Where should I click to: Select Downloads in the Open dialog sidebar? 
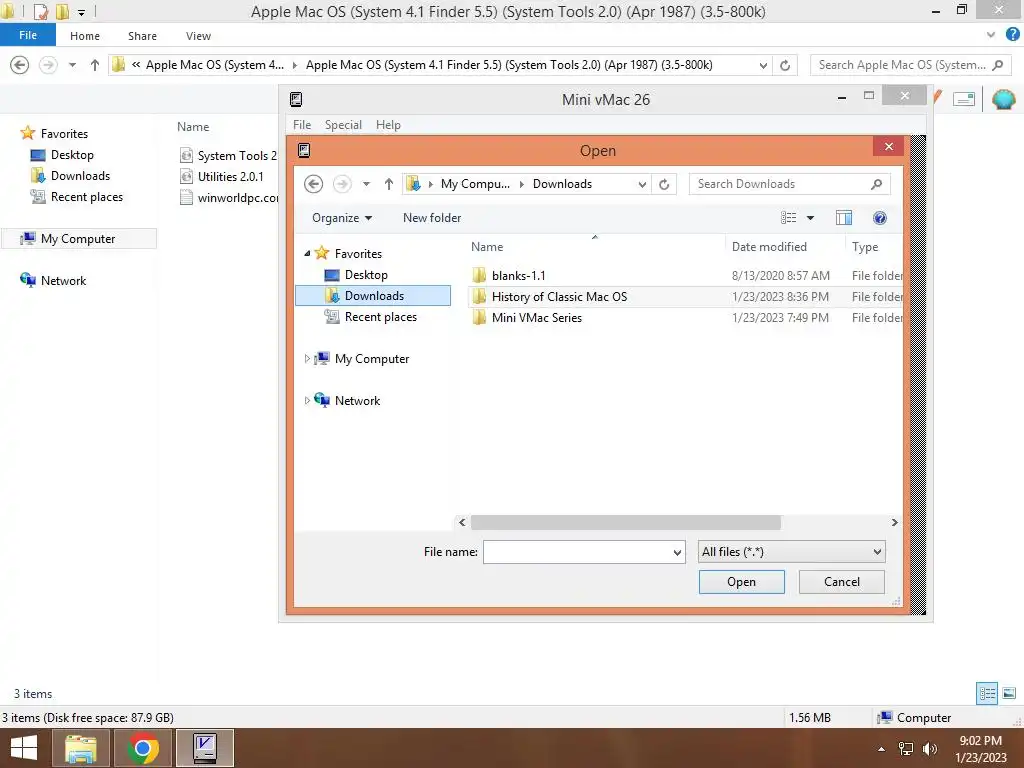(373, 296)
